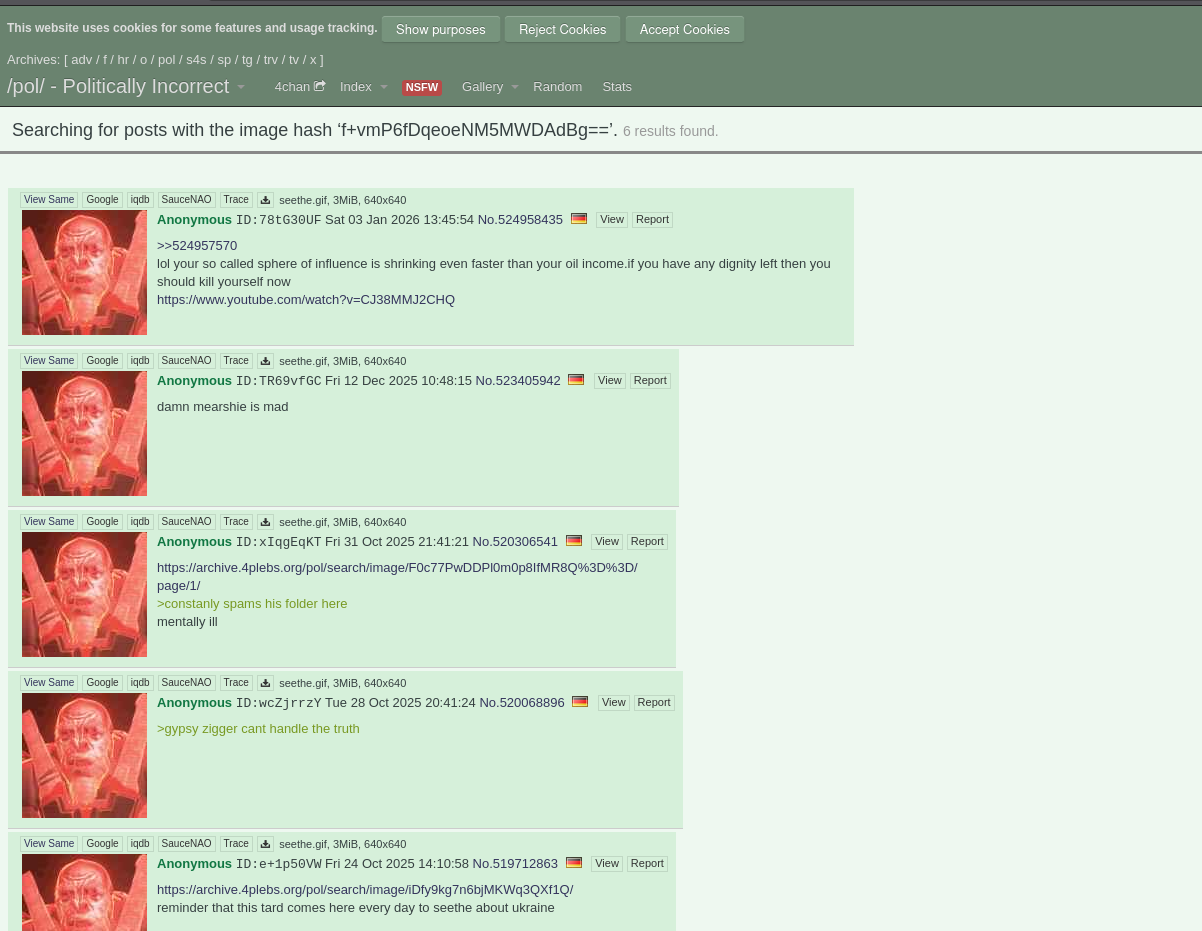Image resolution: width=1202 pixels, height=931 pixels.
Task: Click German flag on post No.520306541
Action: tap(574, 540)
